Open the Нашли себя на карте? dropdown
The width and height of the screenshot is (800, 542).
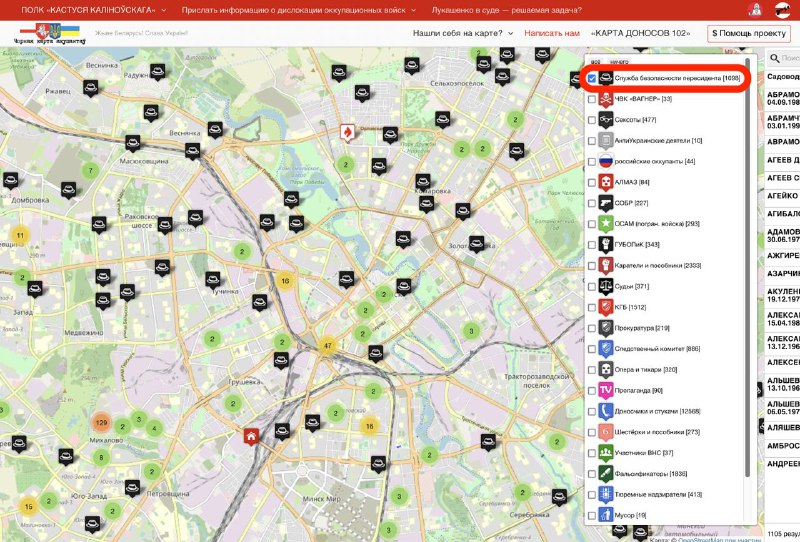(x=463, y=33)
